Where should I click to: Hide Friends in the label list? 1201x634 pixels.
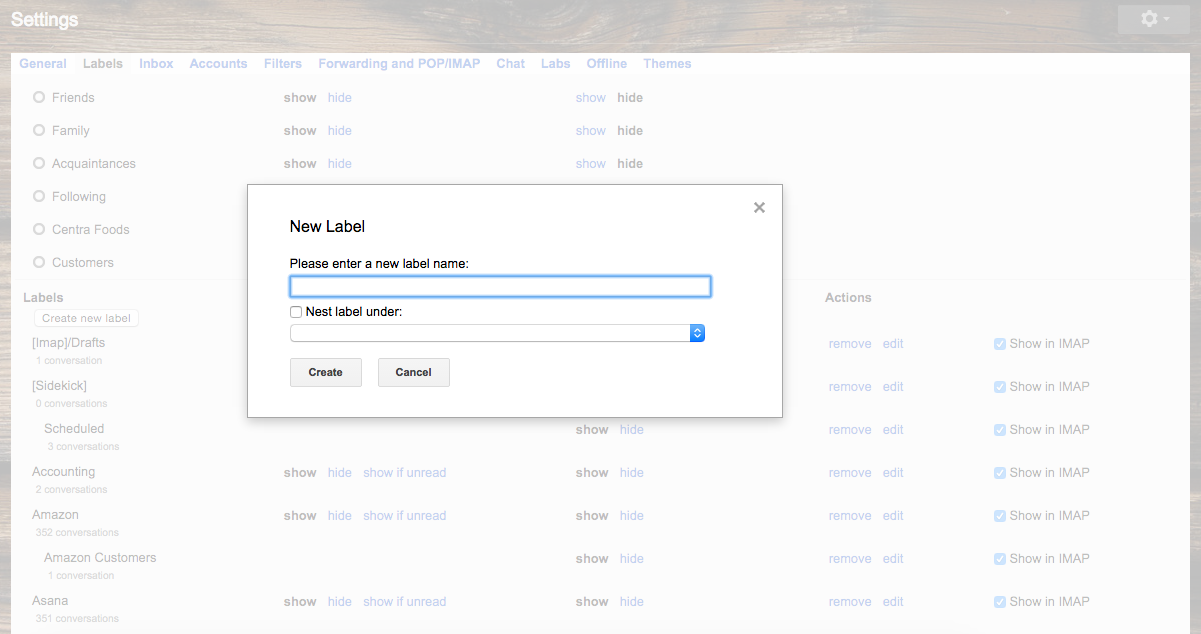point(340,97)
